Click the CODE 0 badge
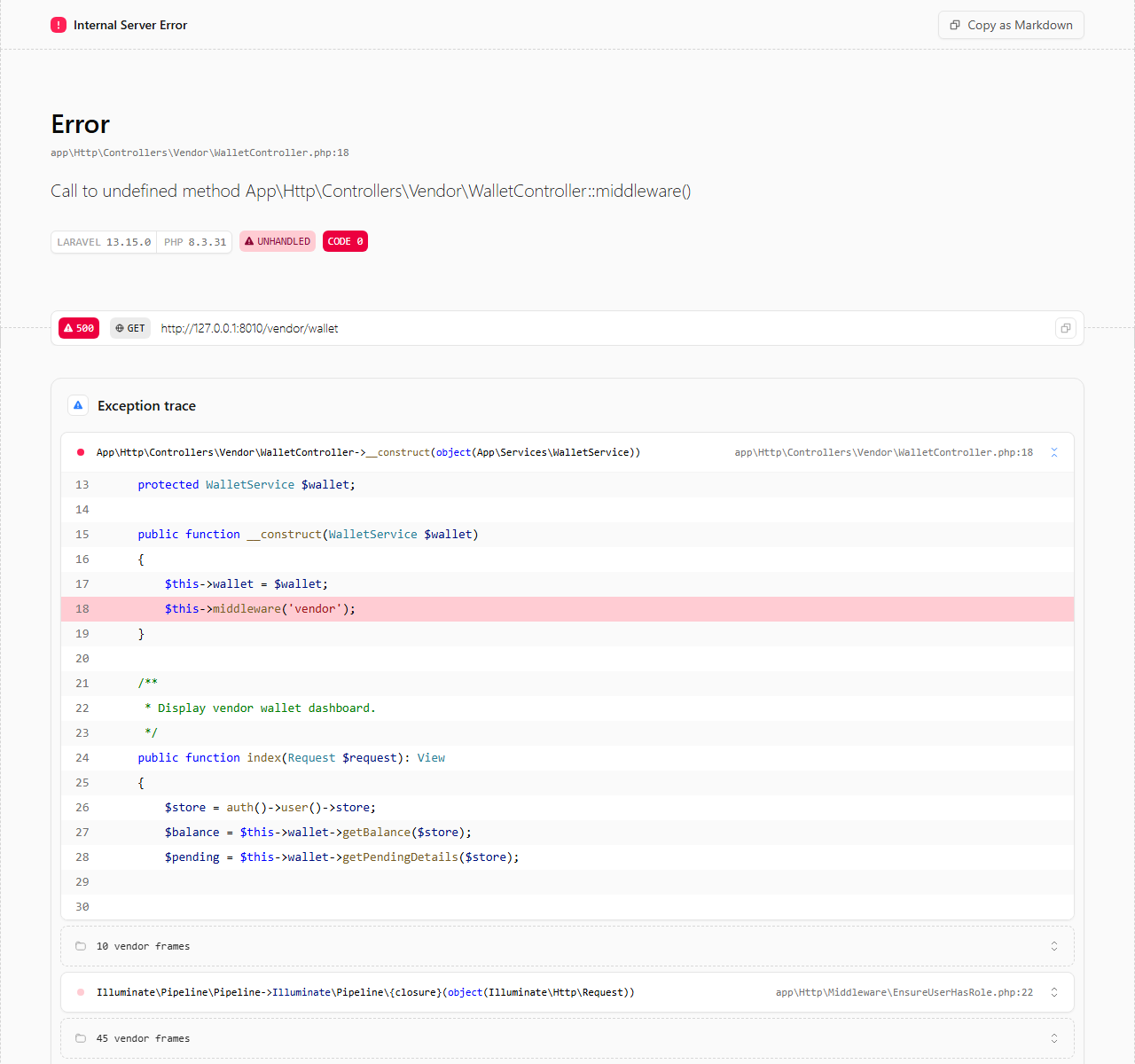The width and height of the screenshot is (1135, 1064). tap(345, 241)
